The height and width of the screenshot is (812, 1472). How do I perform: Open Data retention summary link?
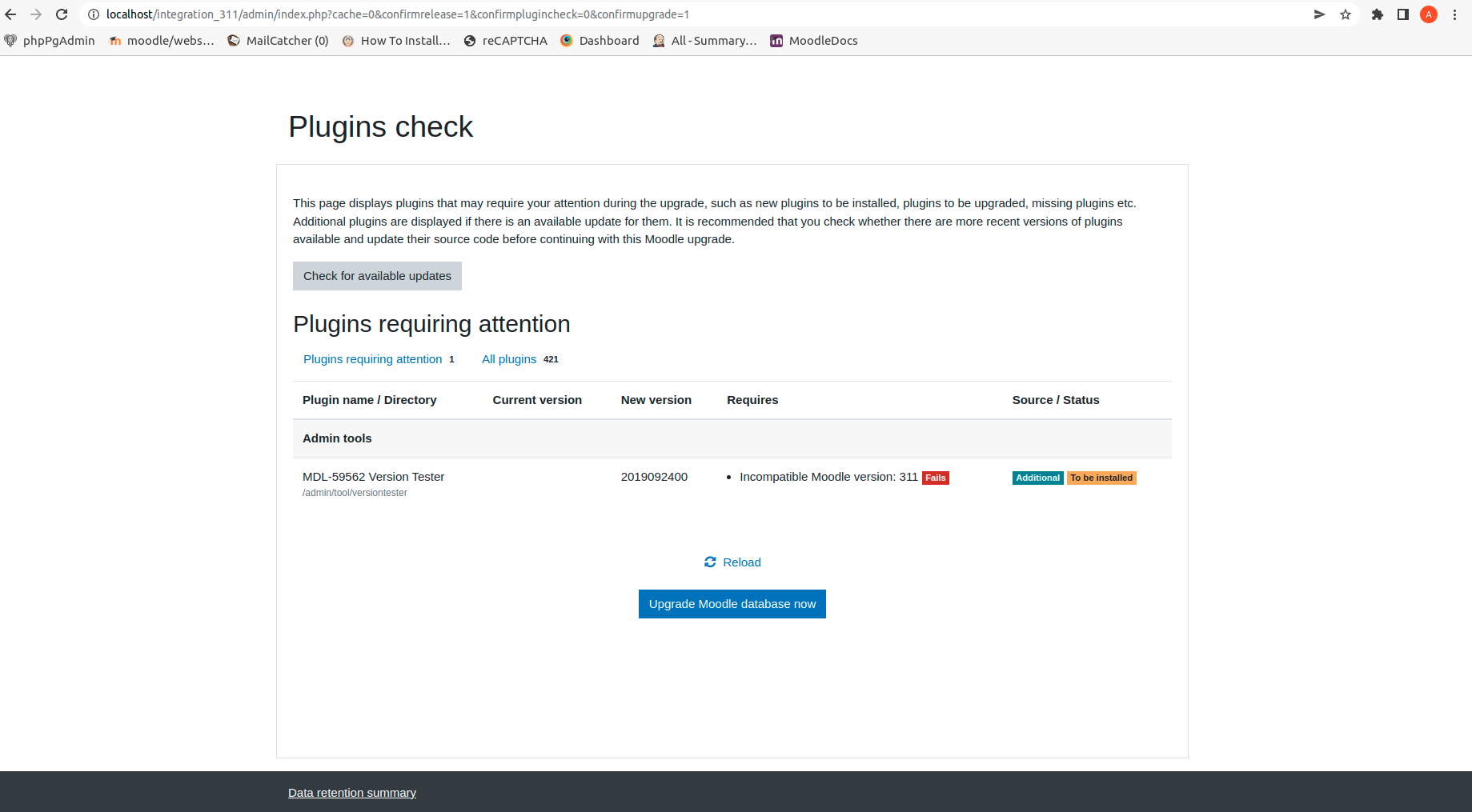(x=352, y=793)
